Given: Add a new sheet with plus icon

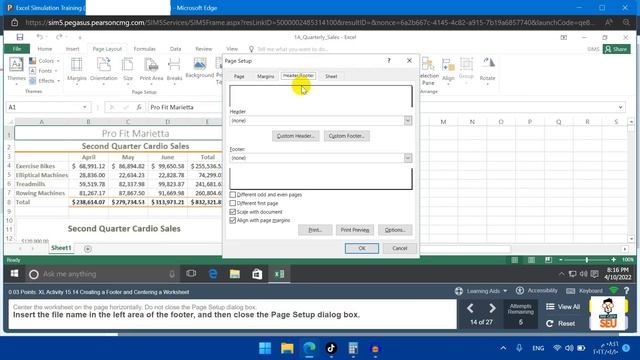Looking at the screenshot, I should tap(88, 249).
